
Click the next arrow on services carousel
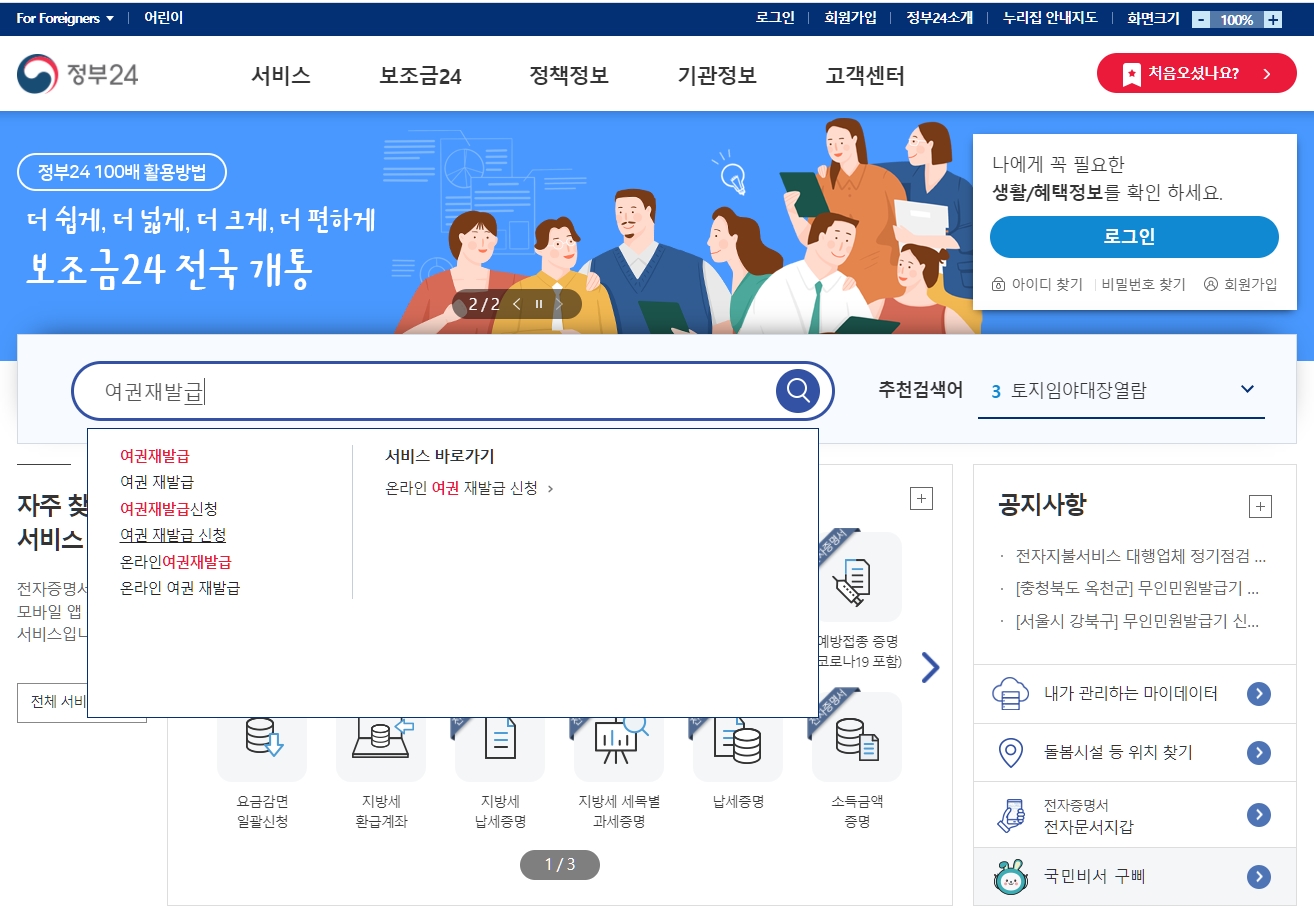coord(929,667)
